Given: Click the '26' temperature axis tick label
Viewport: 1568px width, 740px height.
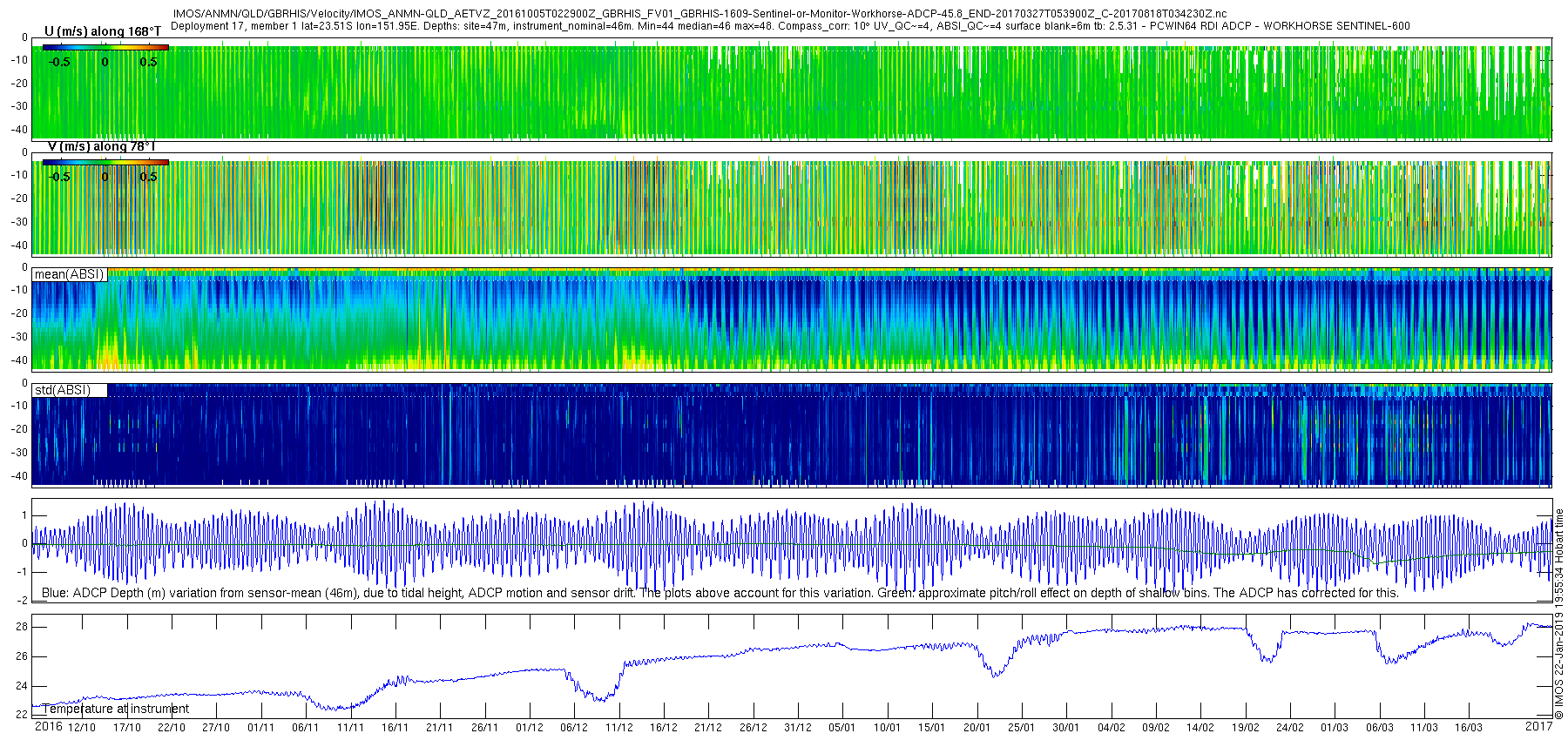Looking at the screenshot, I should pyautogui.click(x=22, y=656).
